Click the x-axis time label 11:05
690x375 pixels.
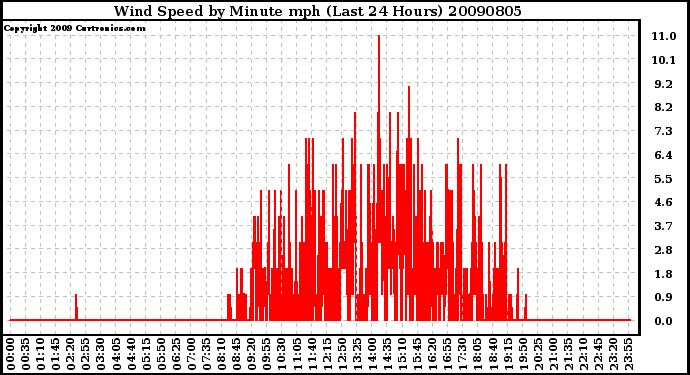pyautogui.click(x=297, y=354)
